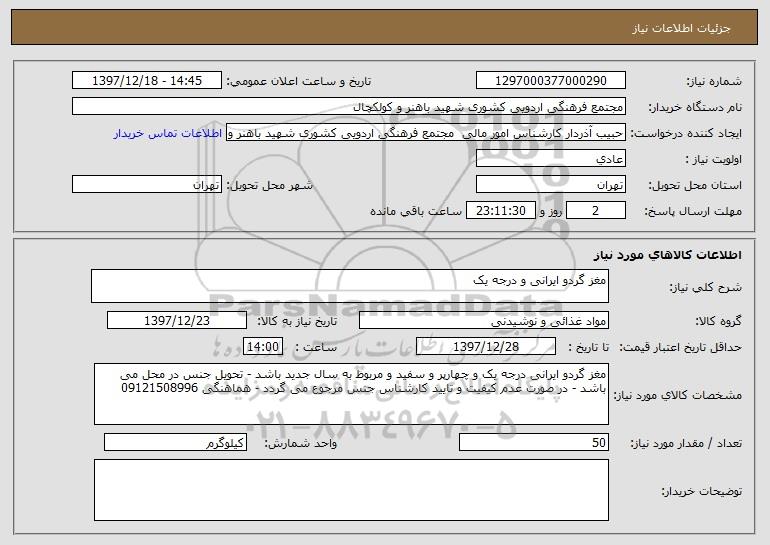Click the مهلت ارسال پاسخ label
The width and height of the screenshot is (770, 545).
(693, 211)
